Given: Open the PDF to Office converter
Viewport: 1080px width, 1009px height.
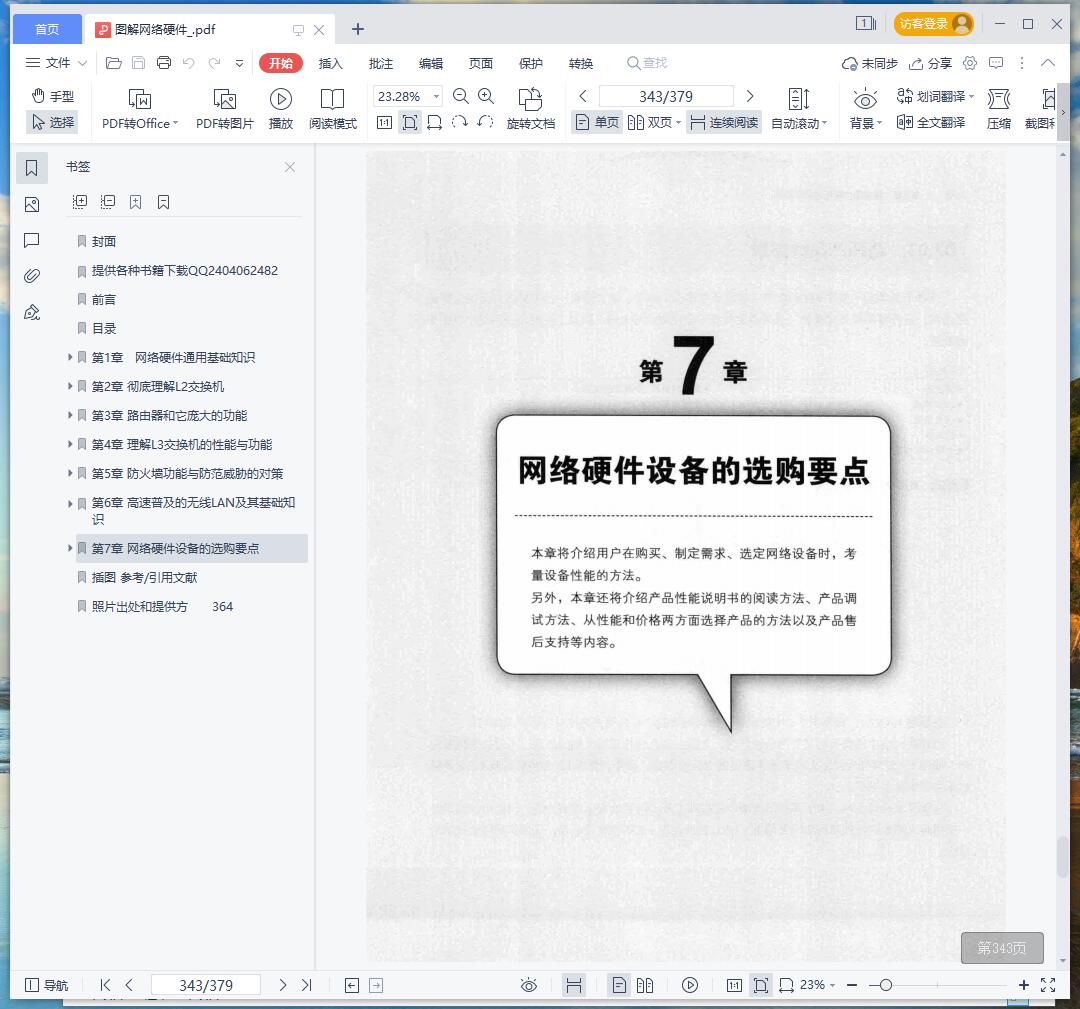Looking at the screenshot, I should pos(140,109).
